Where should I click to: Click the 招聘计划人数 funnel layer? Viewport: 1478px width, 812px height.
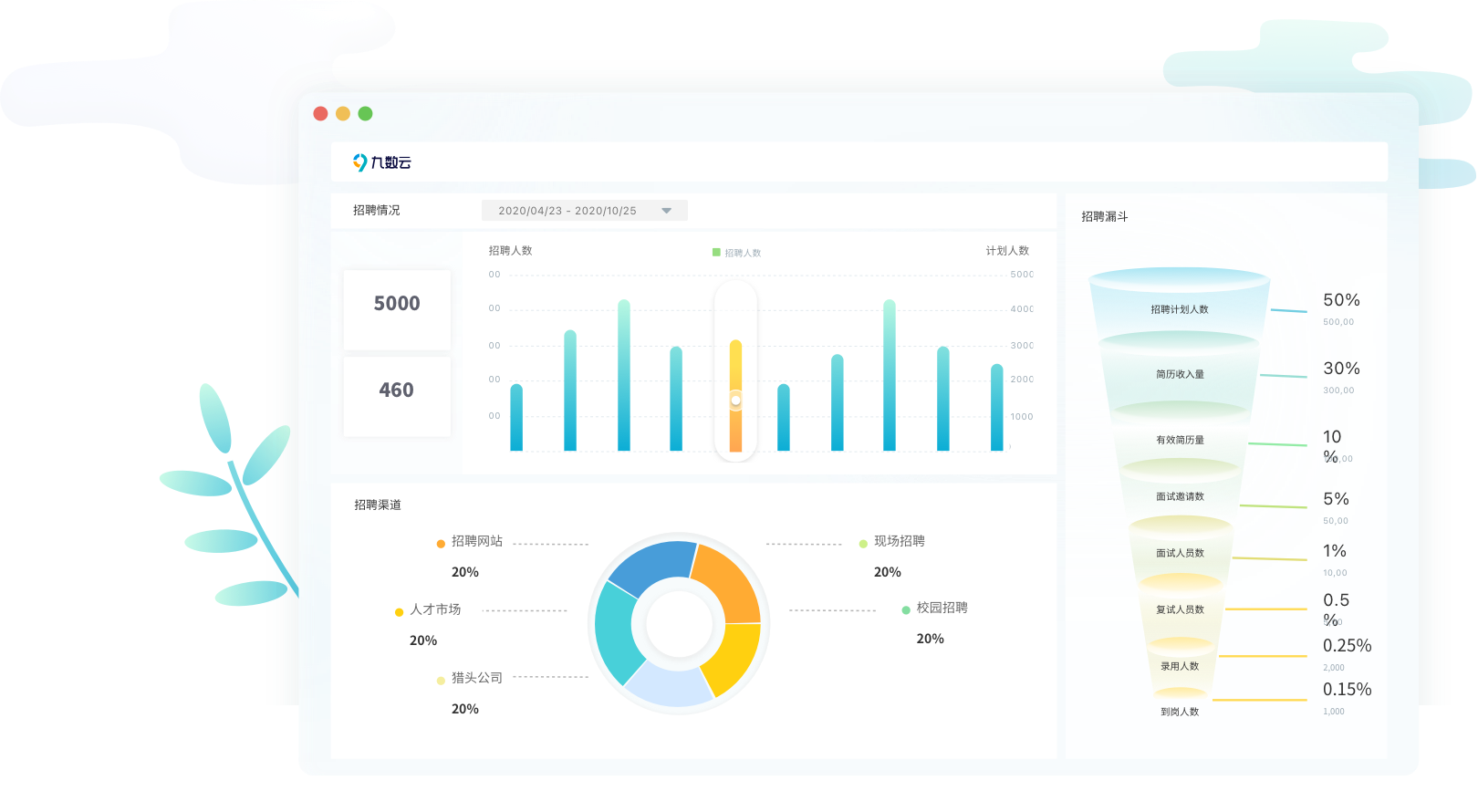tap(1179, 309)
